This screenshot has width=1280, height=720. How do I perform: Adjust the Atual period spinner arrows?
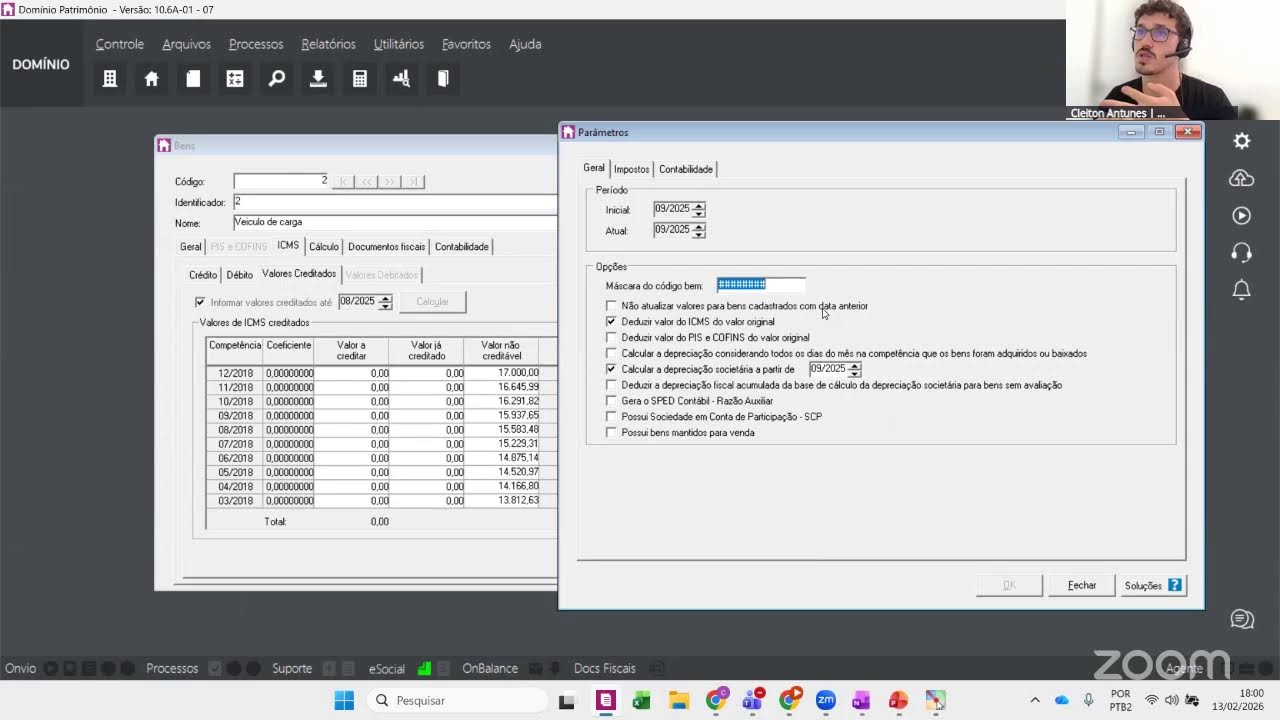[699, 230]
